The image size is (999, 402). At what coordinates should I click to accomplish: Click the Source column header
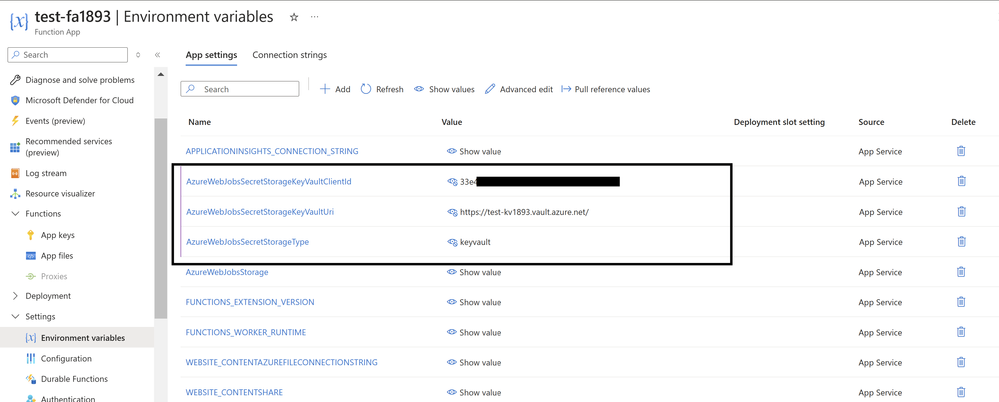(x=872, y=122)
